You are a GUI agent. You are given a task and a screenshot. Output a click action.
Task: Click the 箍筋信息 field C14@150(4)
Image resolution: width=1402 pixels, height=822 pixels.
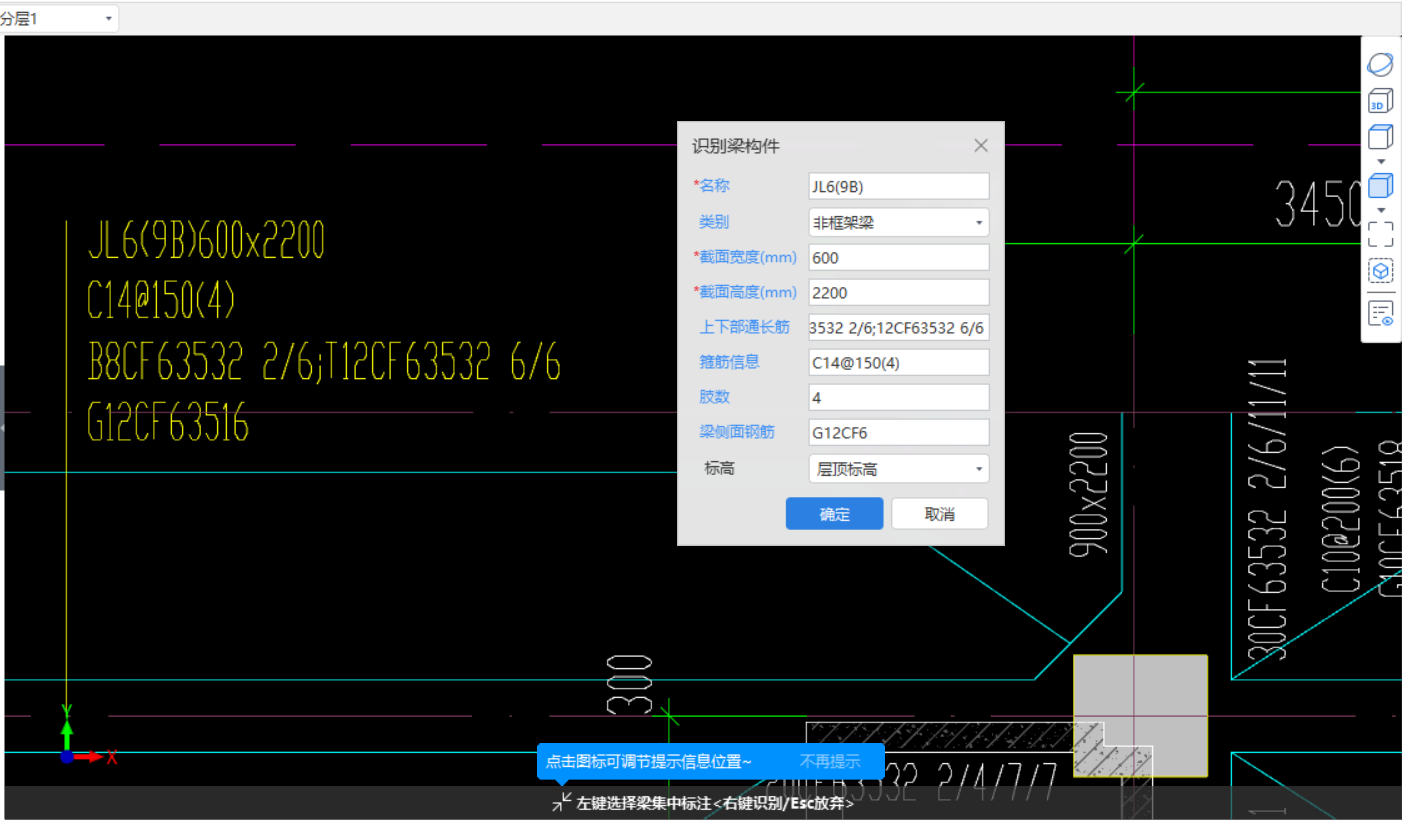[x=899, y=362]
